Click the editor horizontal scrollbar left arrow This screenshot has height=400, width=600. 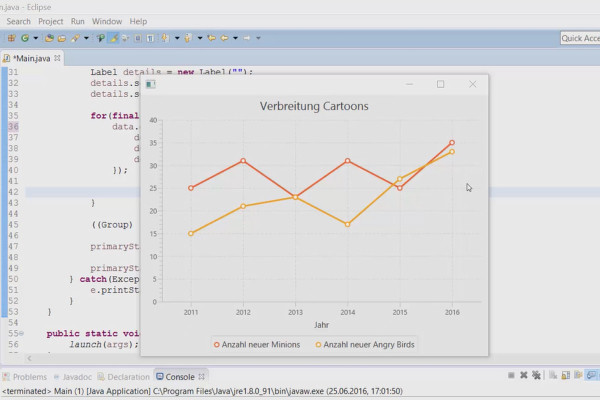[29, 358]
